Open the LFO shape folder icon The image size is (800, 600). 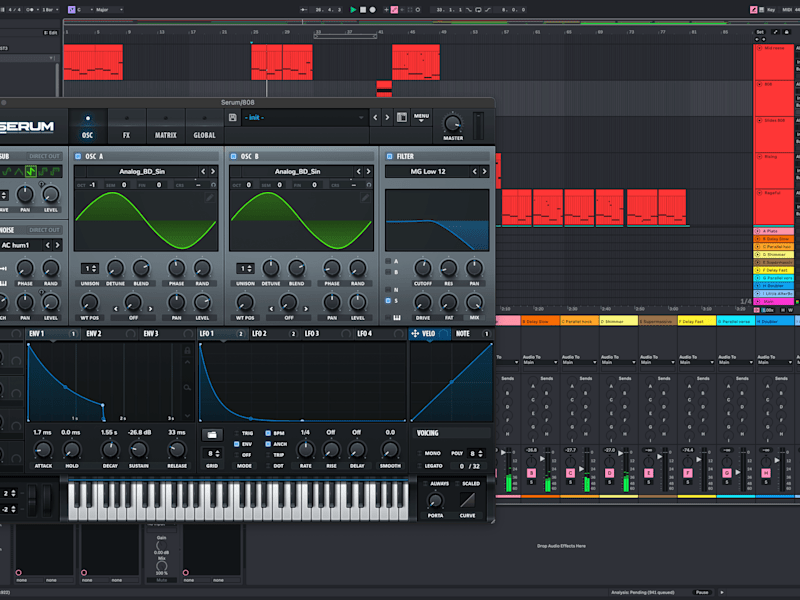[x=212, y=435]
